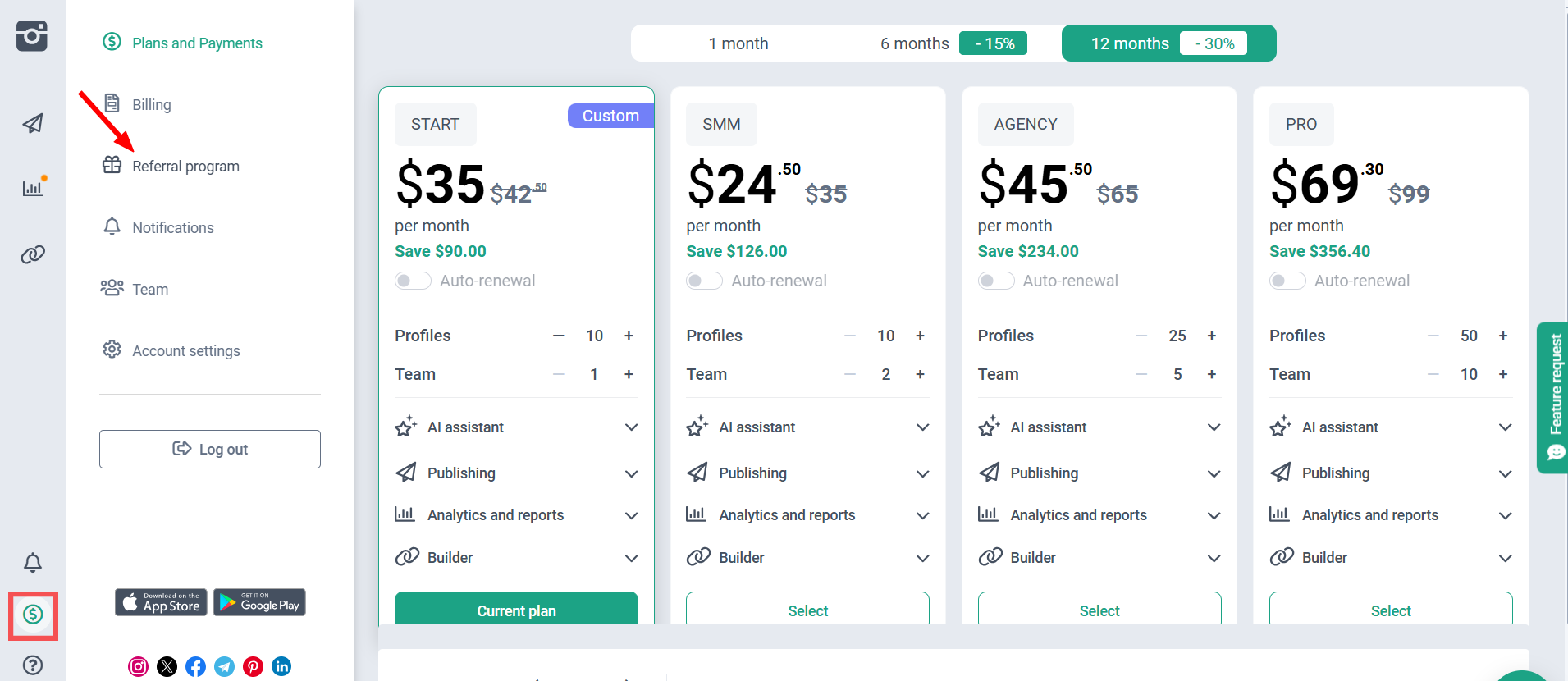Expand AI assistant in the START plan

click(631, 427)
